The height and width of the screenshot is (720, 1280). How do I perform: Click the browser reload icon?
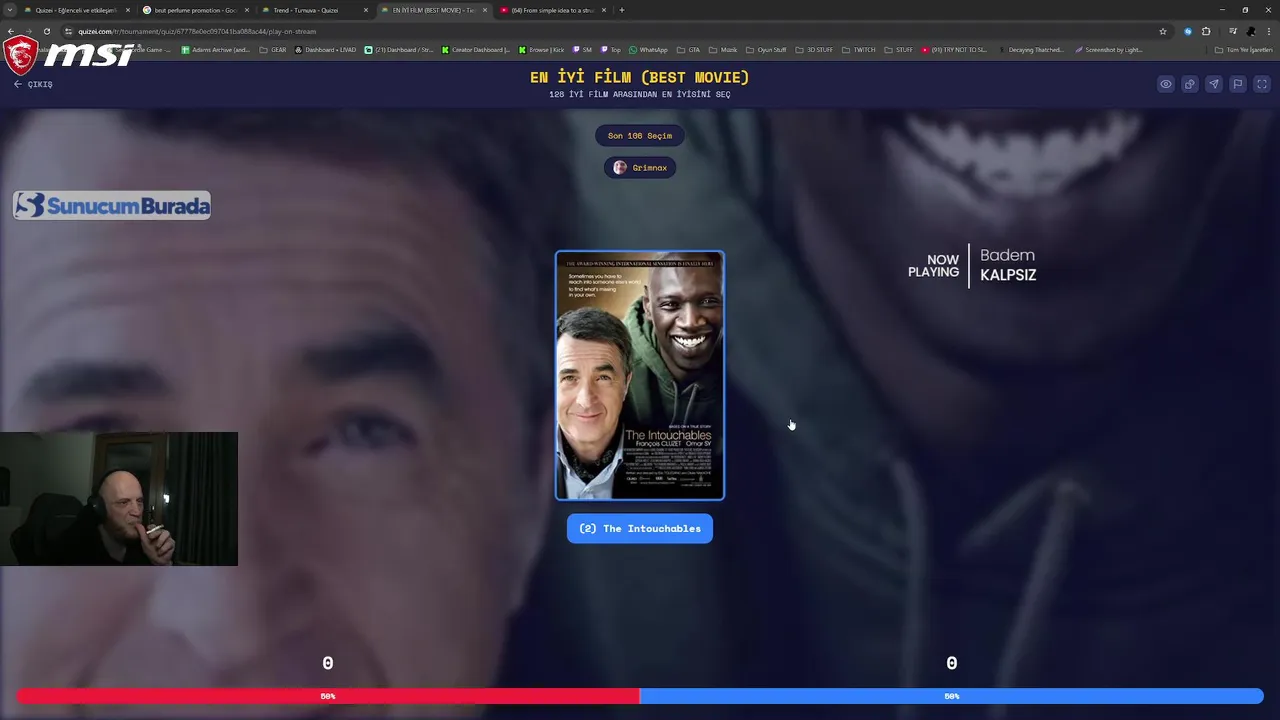(46, 31)
